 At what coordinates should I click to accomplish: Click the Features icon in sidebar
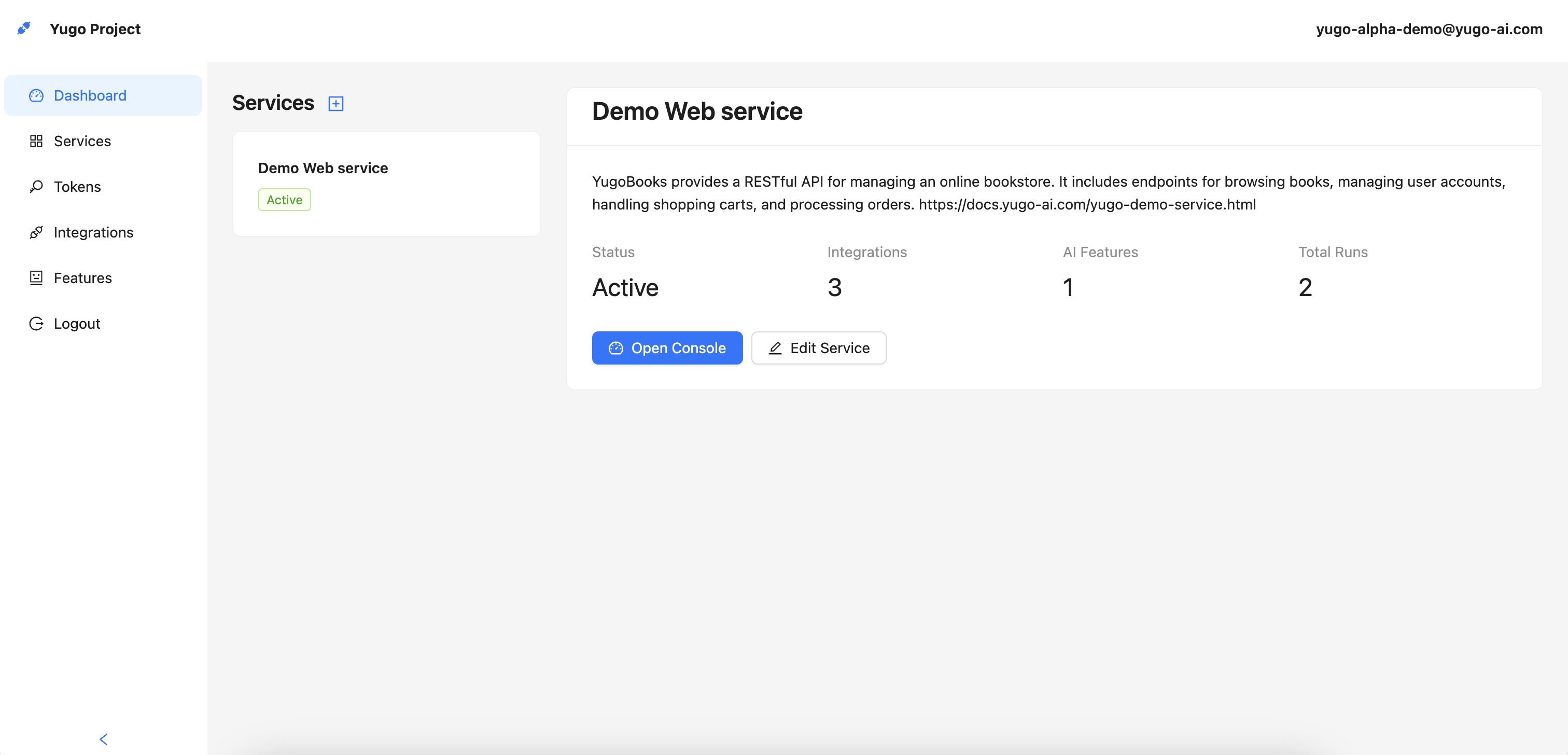pyautogui.click(x=36, y=277)
